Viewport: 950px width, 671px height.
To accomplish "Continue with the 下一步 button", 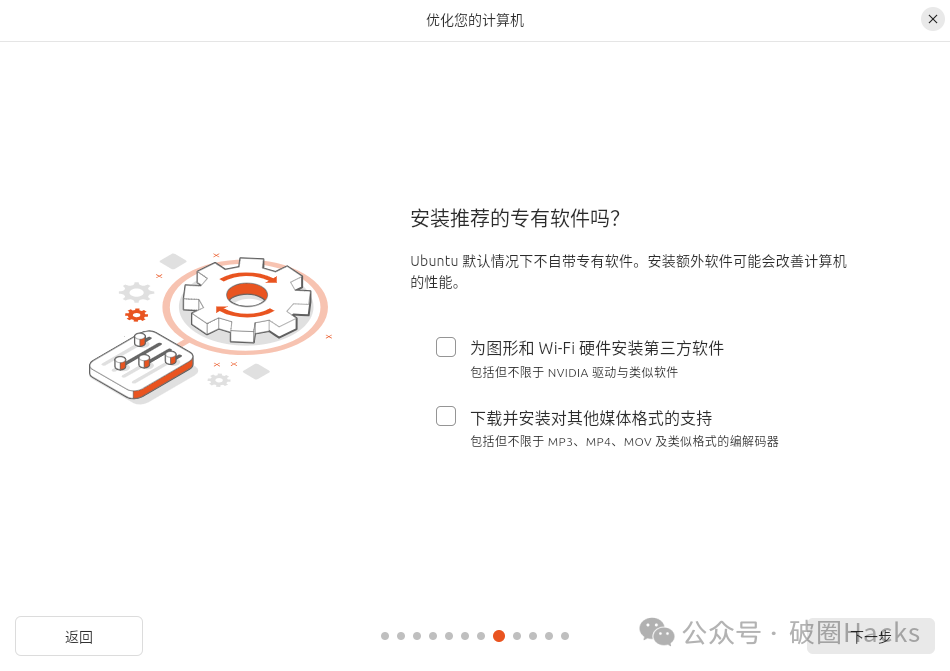I will coord(871,636).
